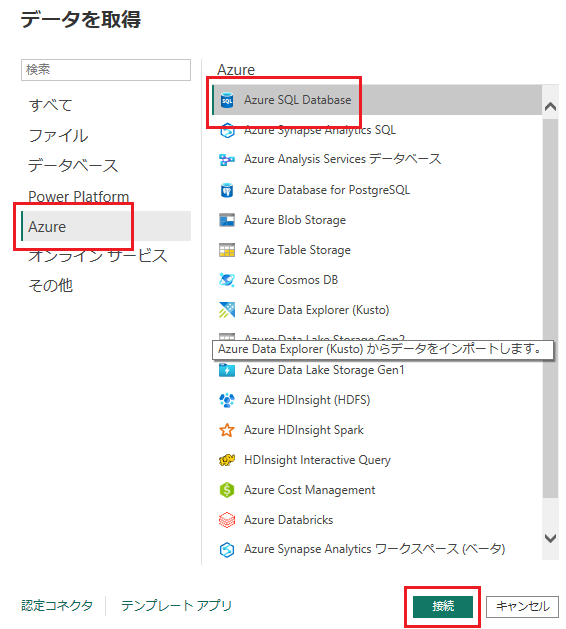
Task: Click the Azure Cosmos DB icon
Action: coord(227,280)
